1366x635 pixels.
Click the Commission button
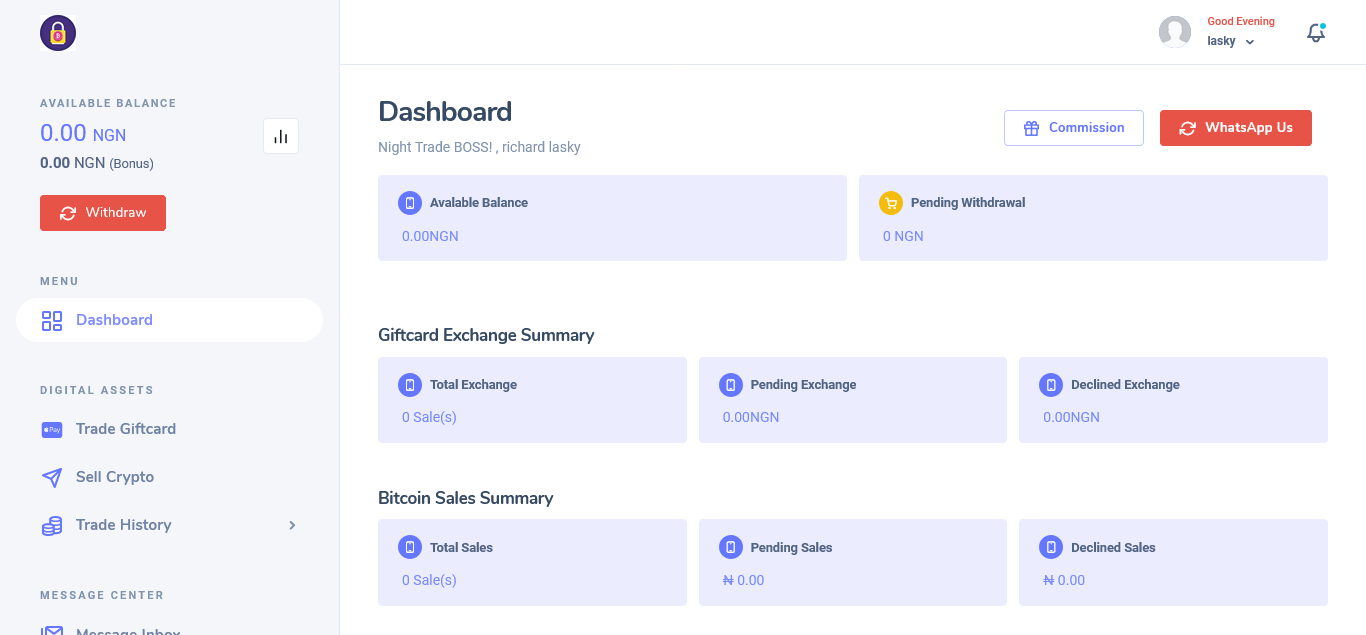pyautogui.click(x=1073, y=128)
